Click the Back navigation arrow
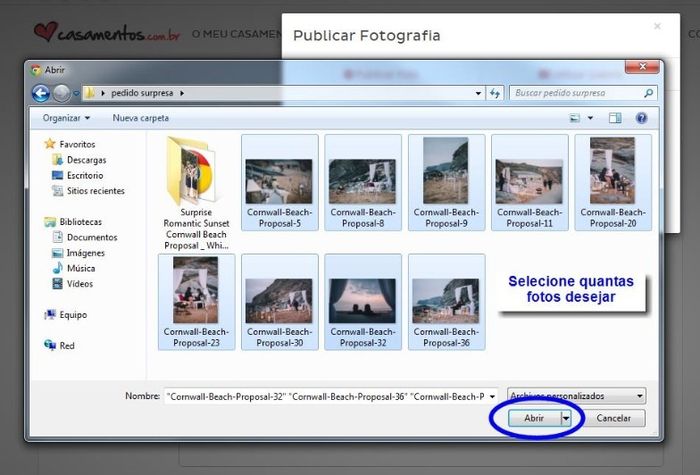The image size is (700, 475). 41,93
